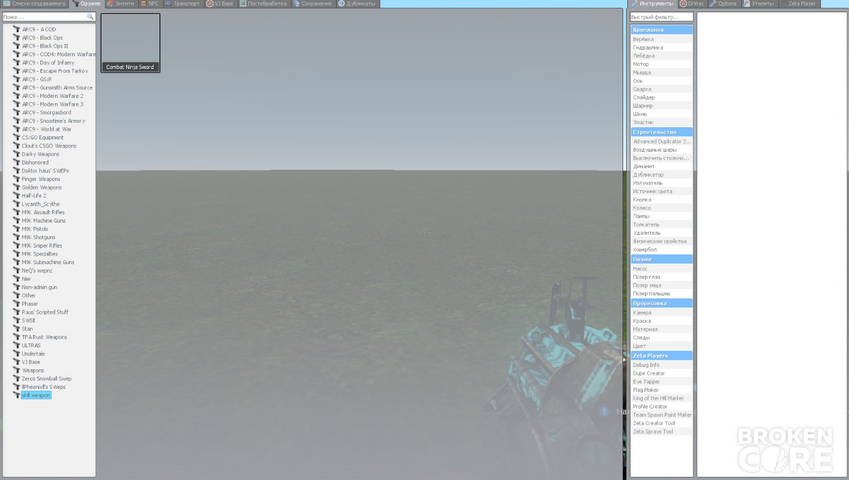
Task: Open the Постобработка tab
Action: [x=263, y=4]
